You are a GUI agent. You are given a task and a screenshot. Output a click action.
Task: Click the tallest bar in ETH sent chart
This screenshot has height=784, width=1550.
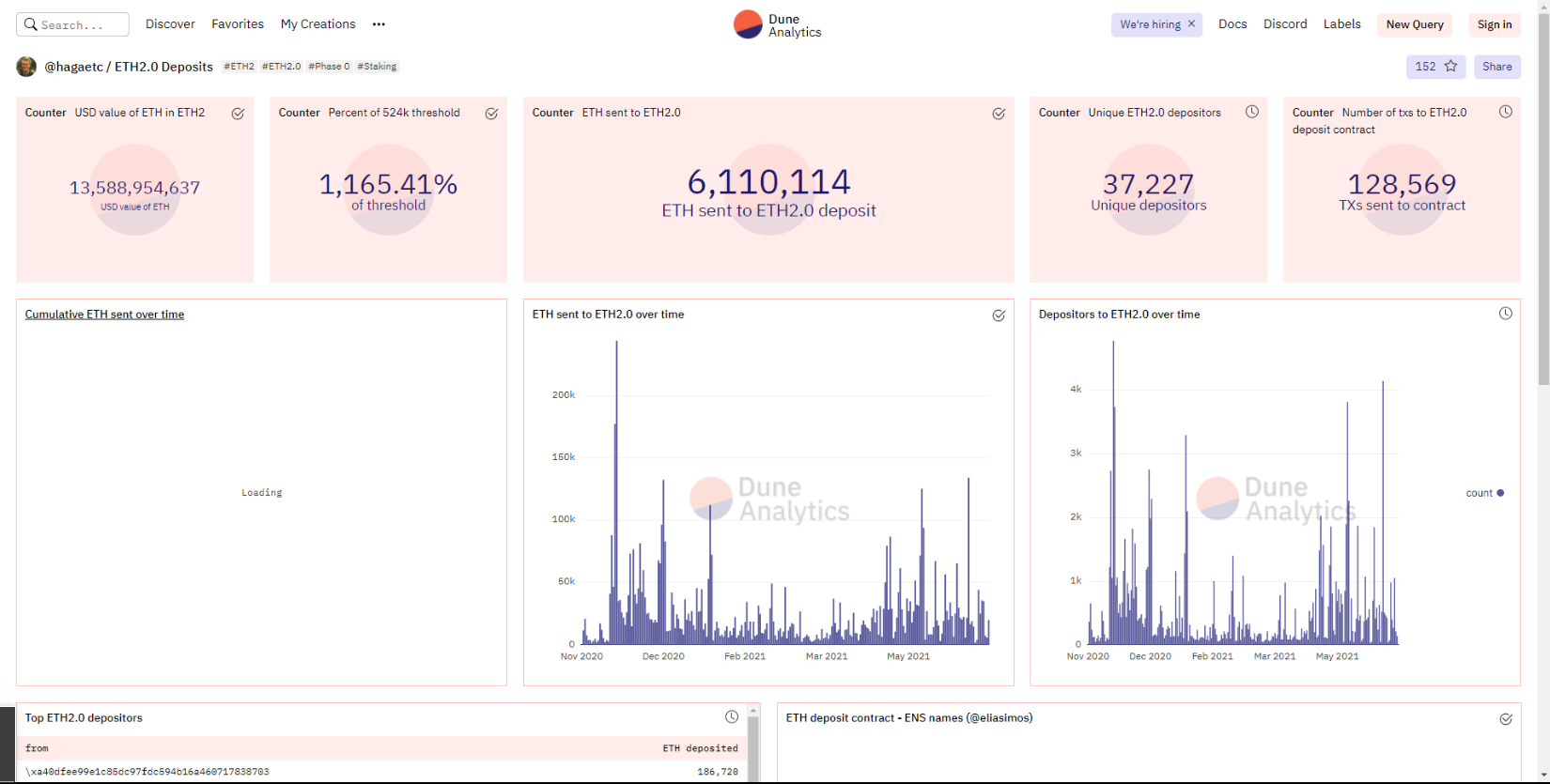coord(616,492)
